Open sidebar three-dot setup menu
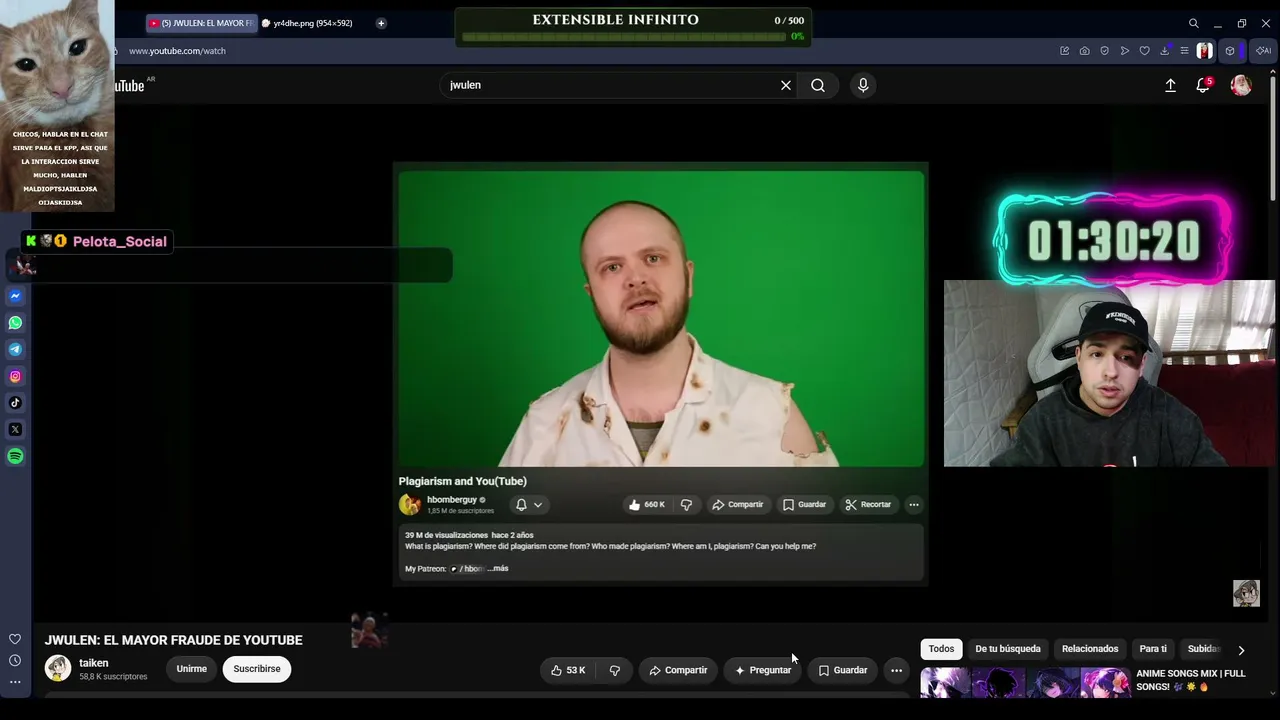 coord(15,682)
